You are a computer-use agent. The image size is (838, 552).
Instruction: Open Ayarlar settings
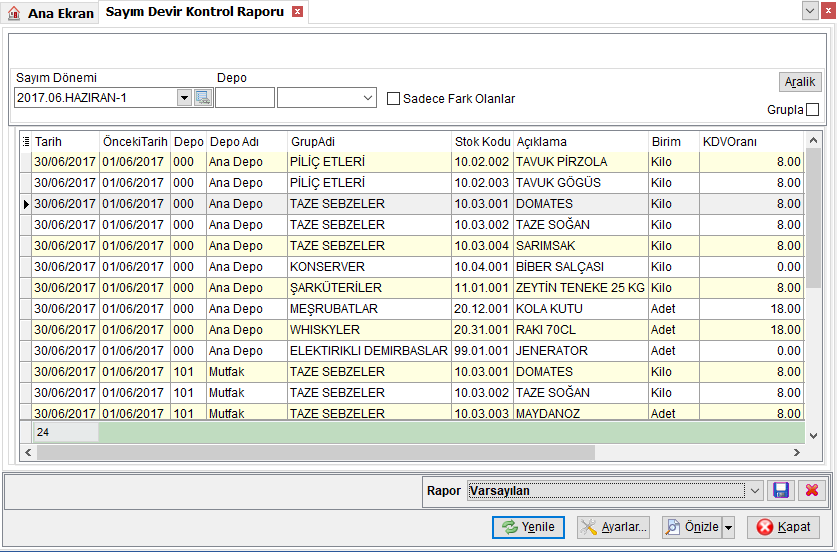(x=614, y=527)
